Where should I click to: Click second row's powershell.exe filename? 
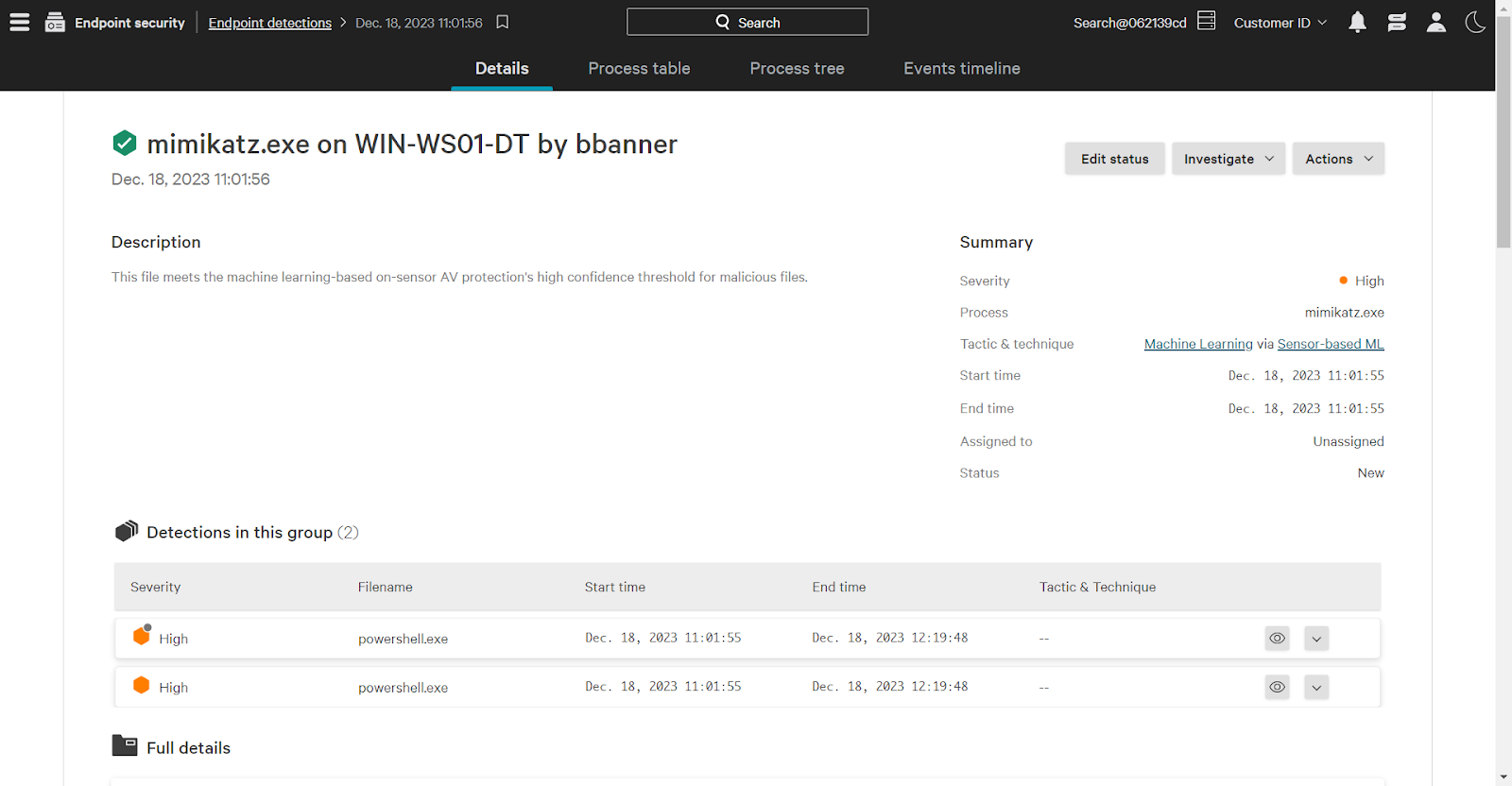403,688
